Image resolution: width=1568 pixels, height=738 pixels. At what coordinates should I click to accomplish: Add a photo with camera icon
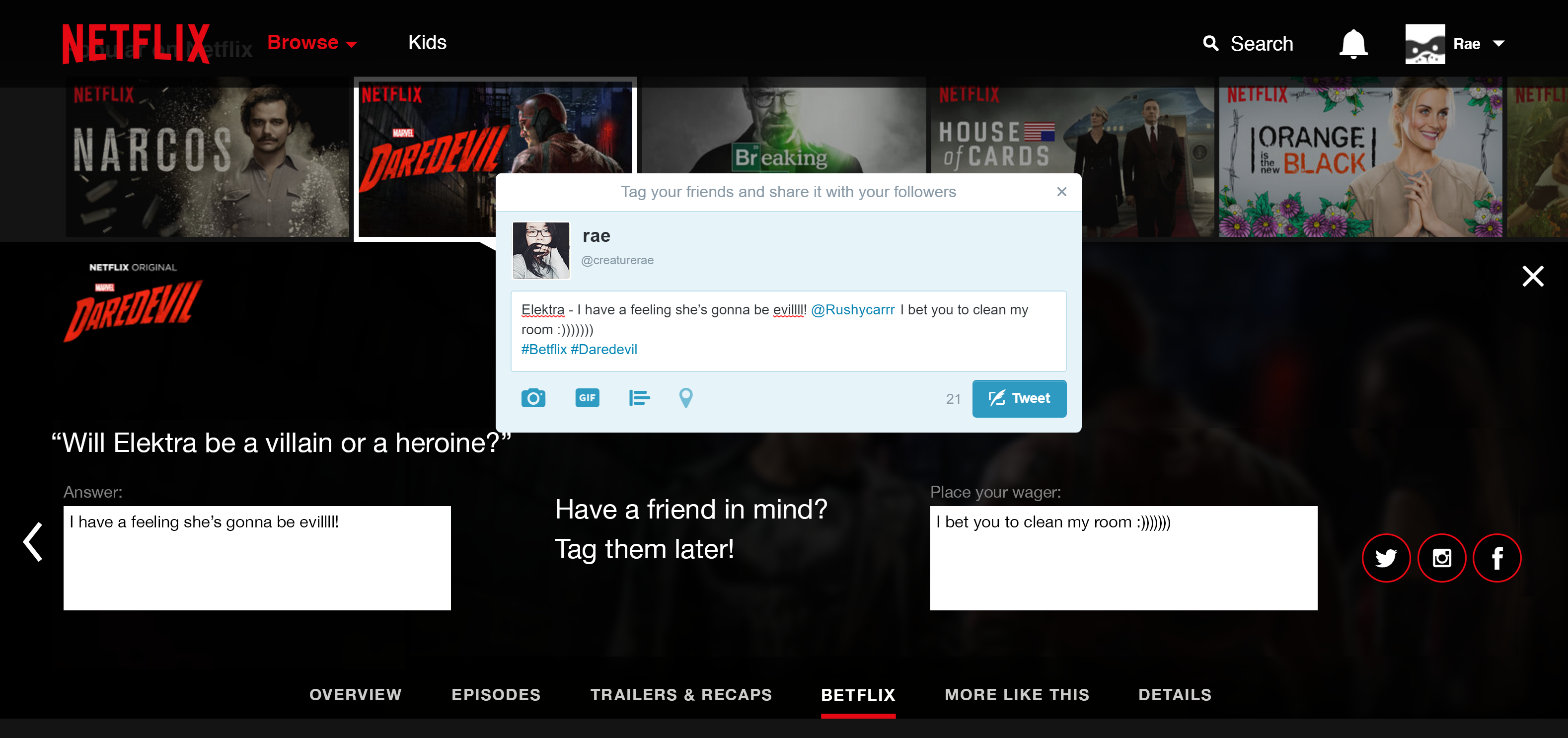pos(533,398)
